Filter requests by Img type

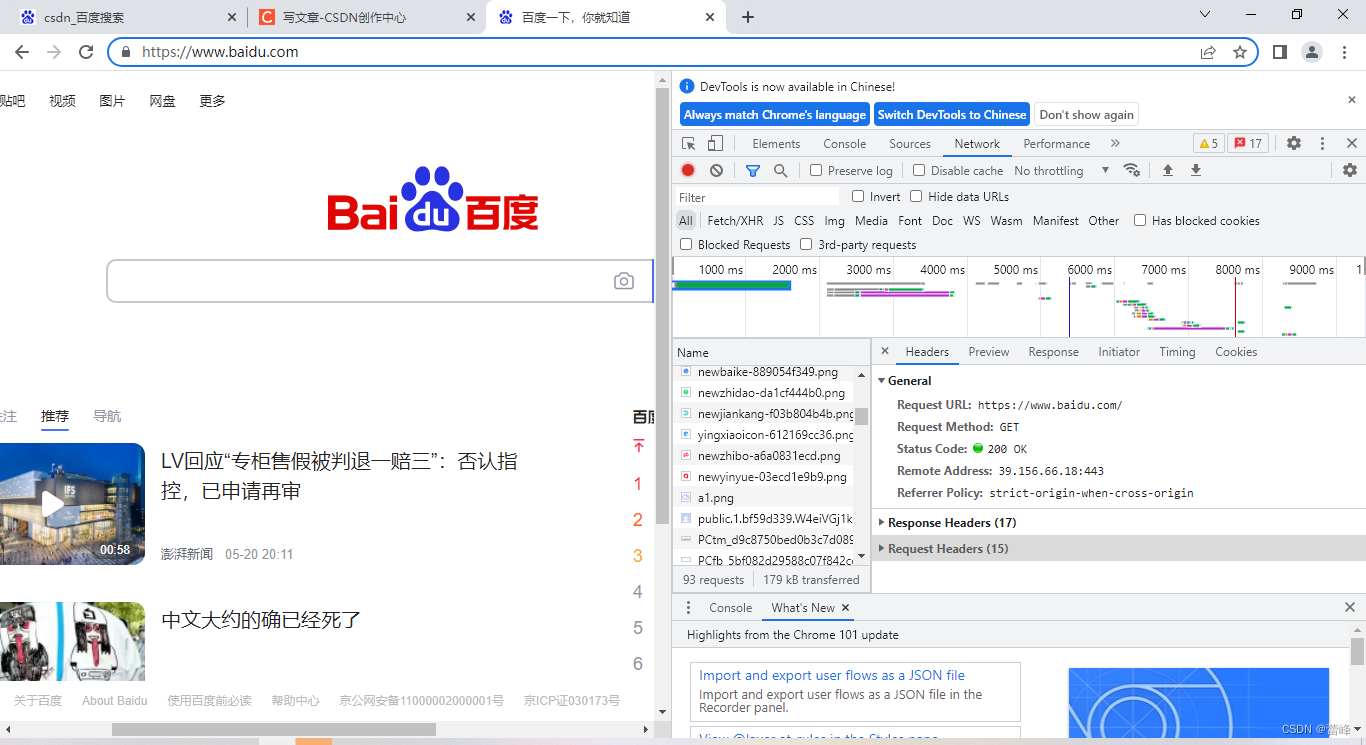834,221
